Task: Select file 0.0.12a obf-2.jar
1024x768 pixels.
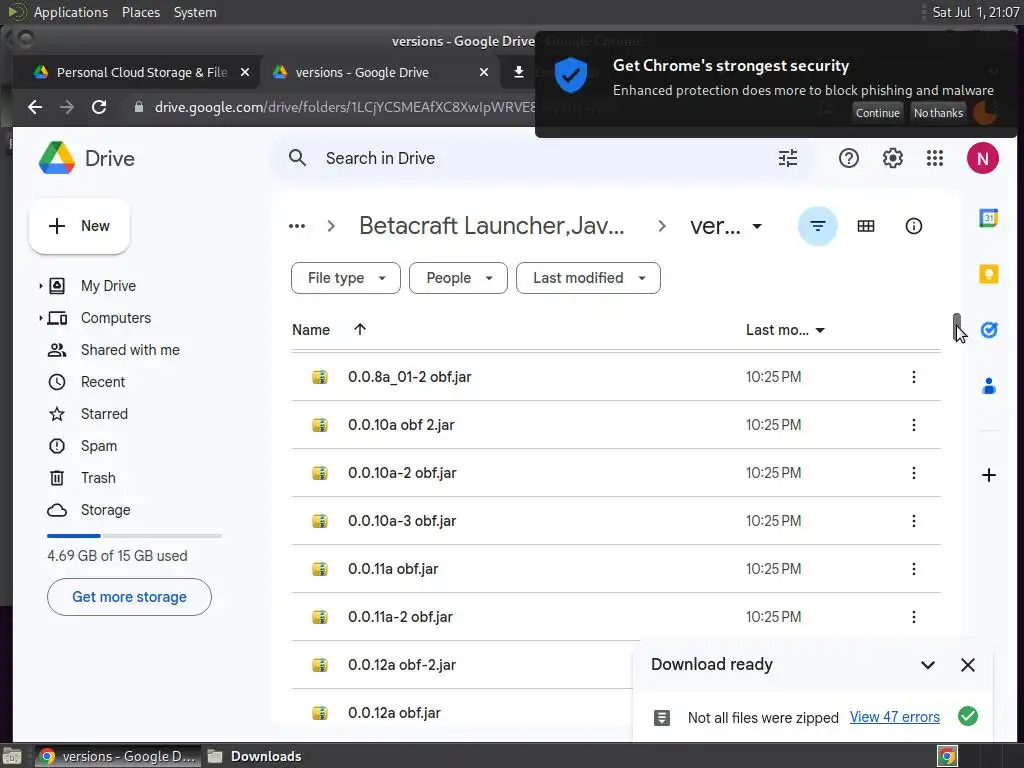Action: click(x=402, y=665)
